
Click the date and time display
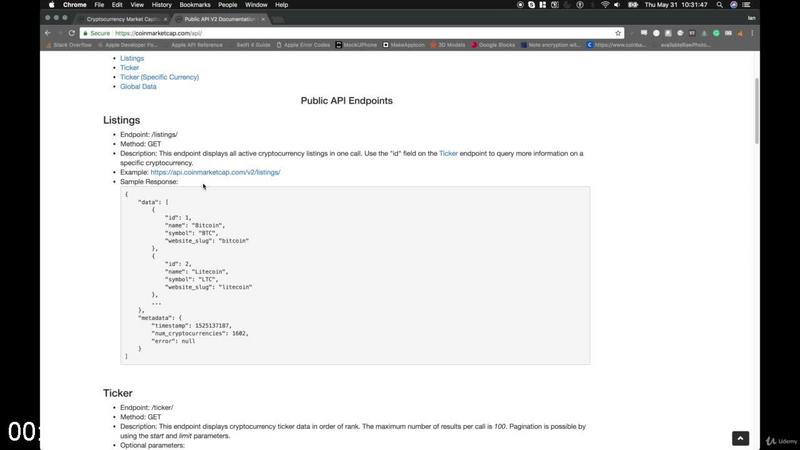pyautogui.click(x=676, y=5)
